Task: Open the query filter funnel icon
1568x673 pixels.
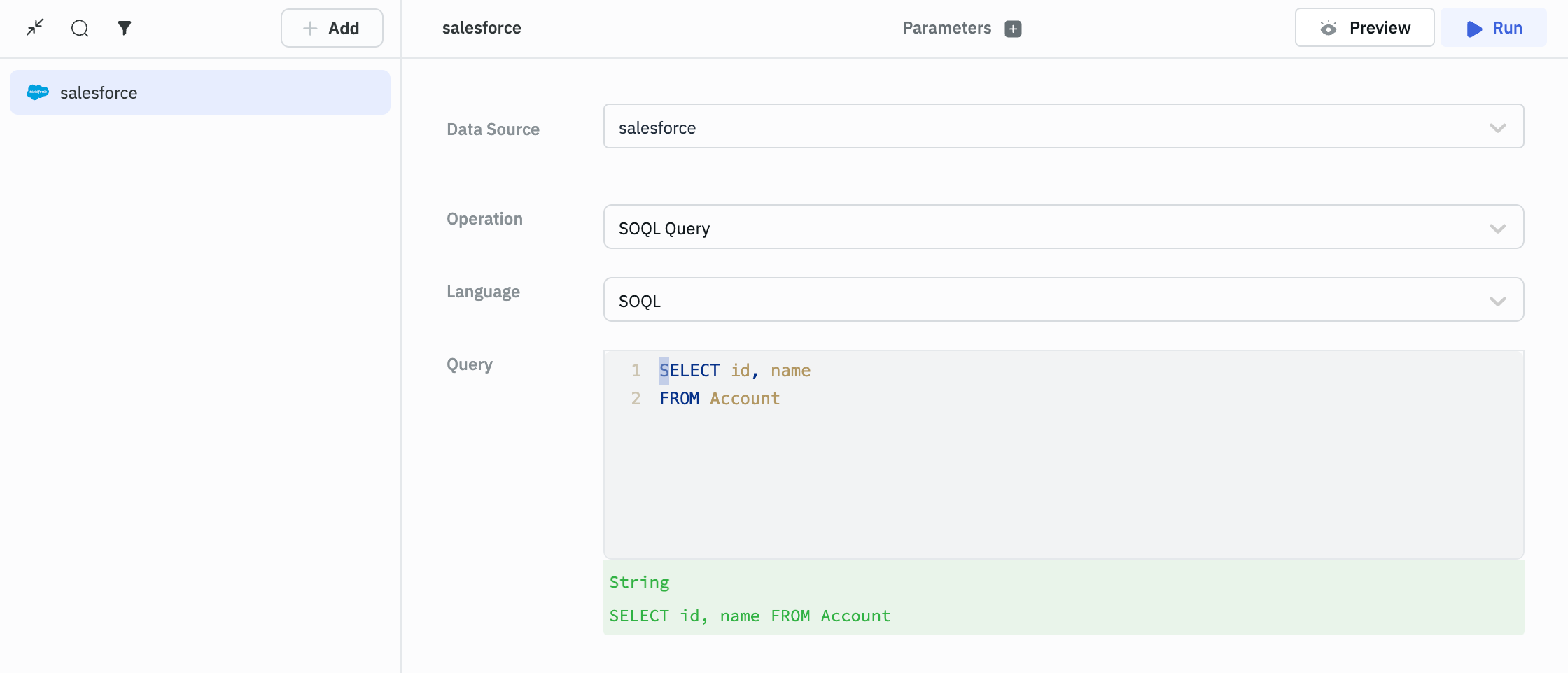Action: [x=125, y=28]
